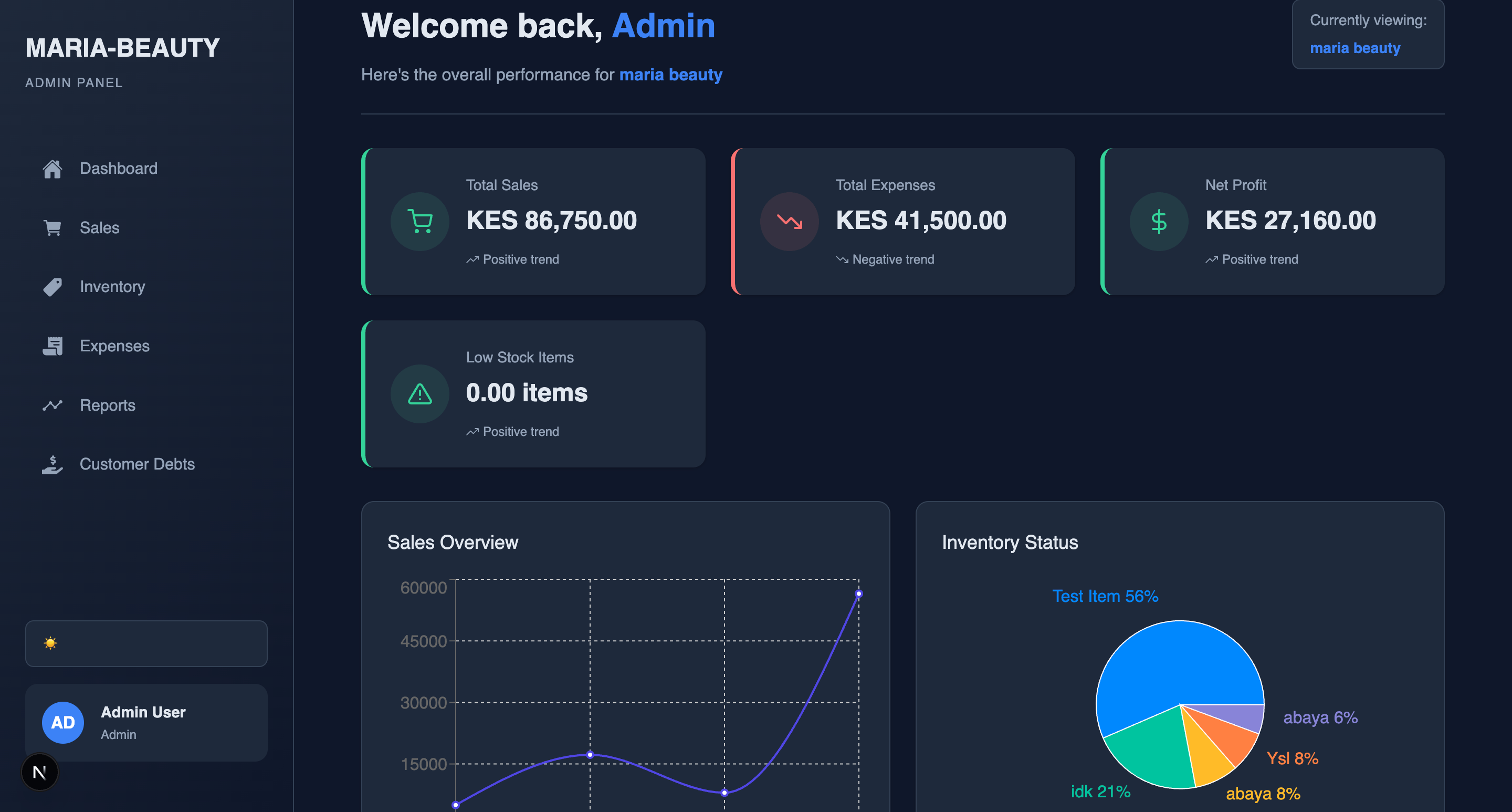Viewport: 1512px width, 812px height.
Task: Open the Admin User profile card
Action: (x=146, y=723)
